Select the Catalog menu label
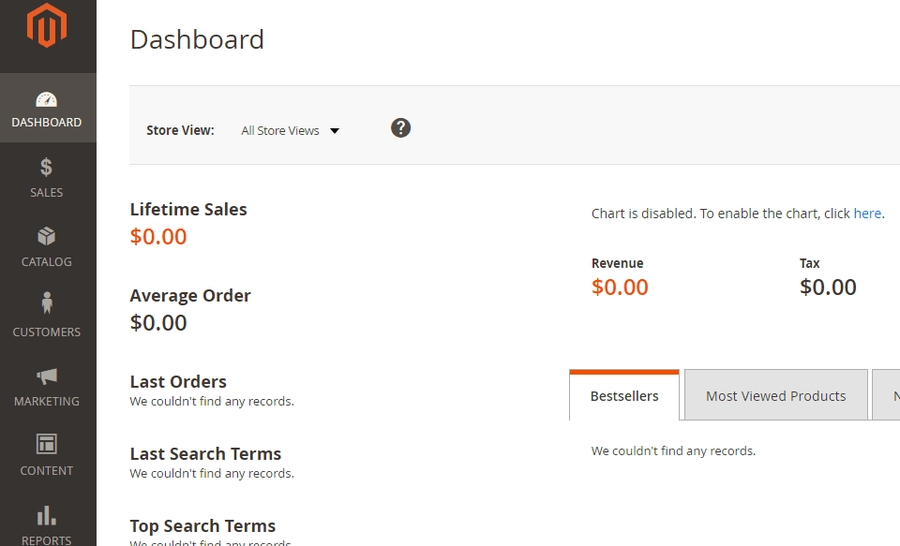Image resolution: width=900 pixels, height=546 pixels. coord(46,262)
